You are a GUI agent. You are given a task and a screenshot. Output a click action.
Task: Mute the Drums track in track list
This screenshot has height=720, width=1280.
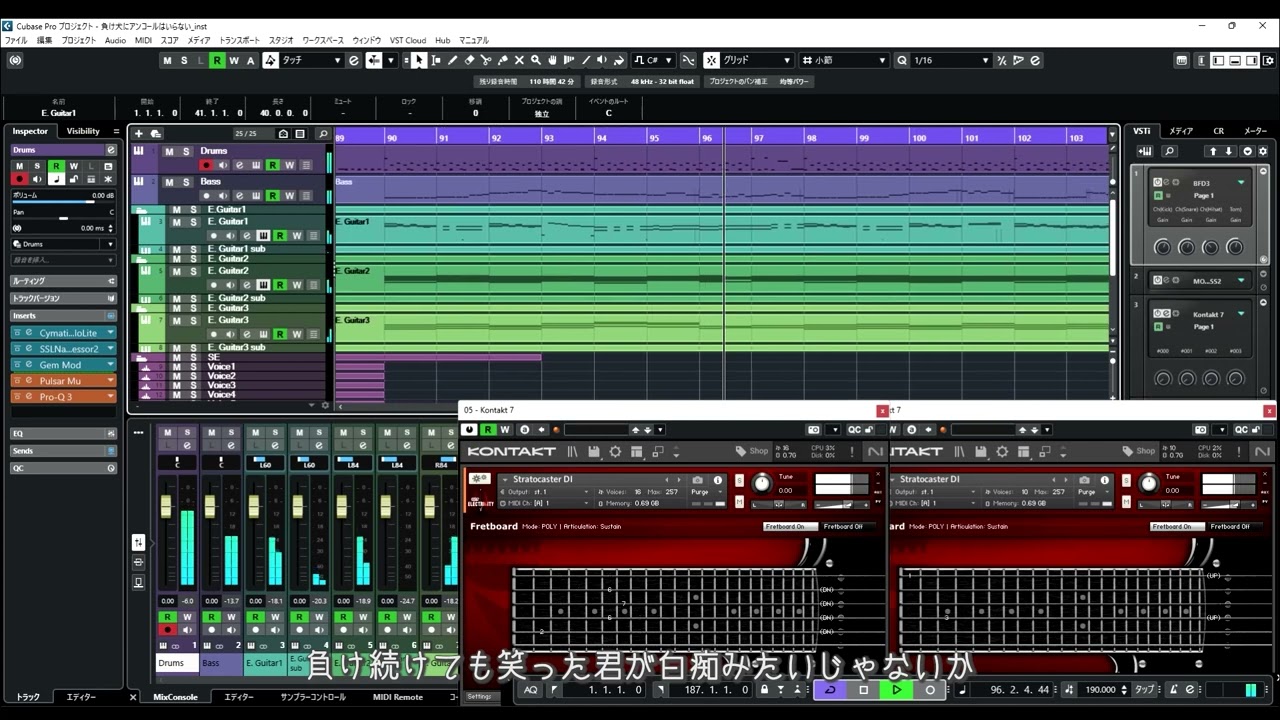coord(169,152)
